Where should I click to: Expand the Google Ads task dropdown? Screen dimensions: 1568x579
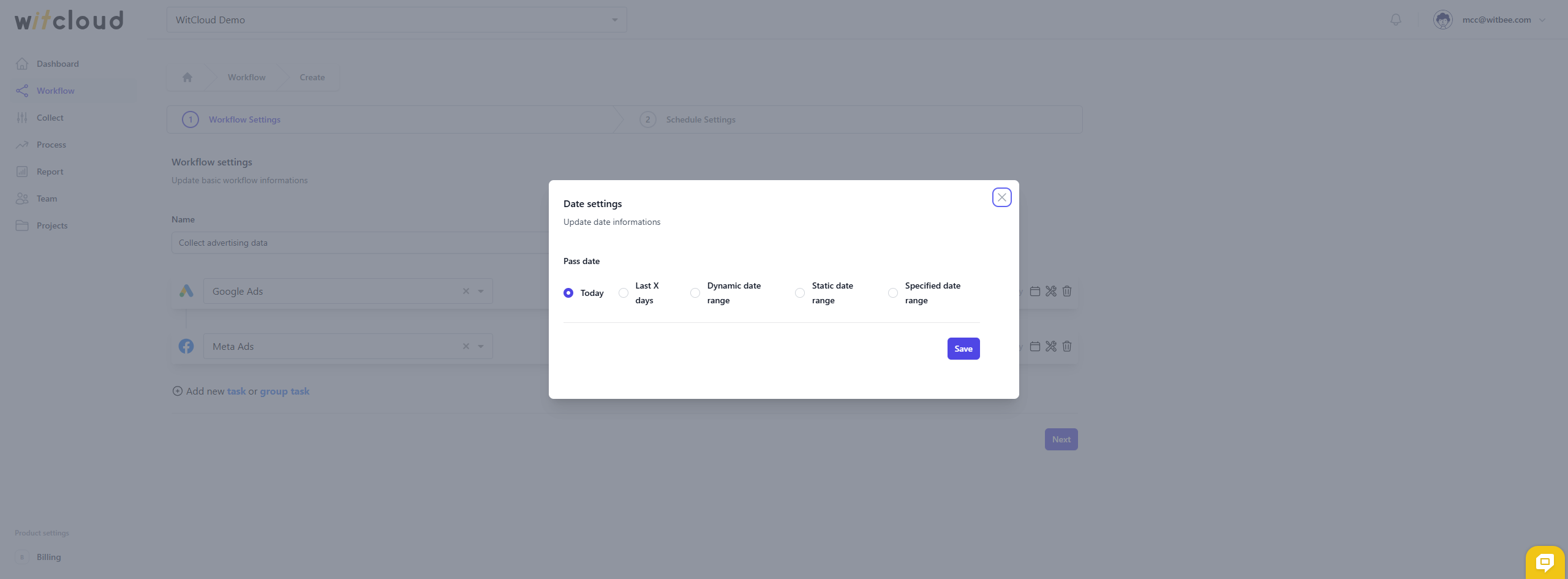coord(481,291)
